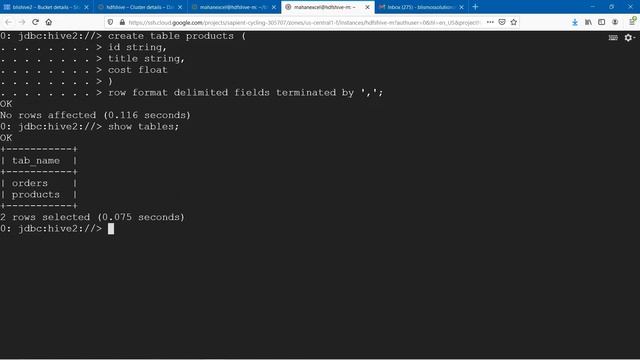Click the 'id string,' line
640x360 pixels.
pos(137,47)
